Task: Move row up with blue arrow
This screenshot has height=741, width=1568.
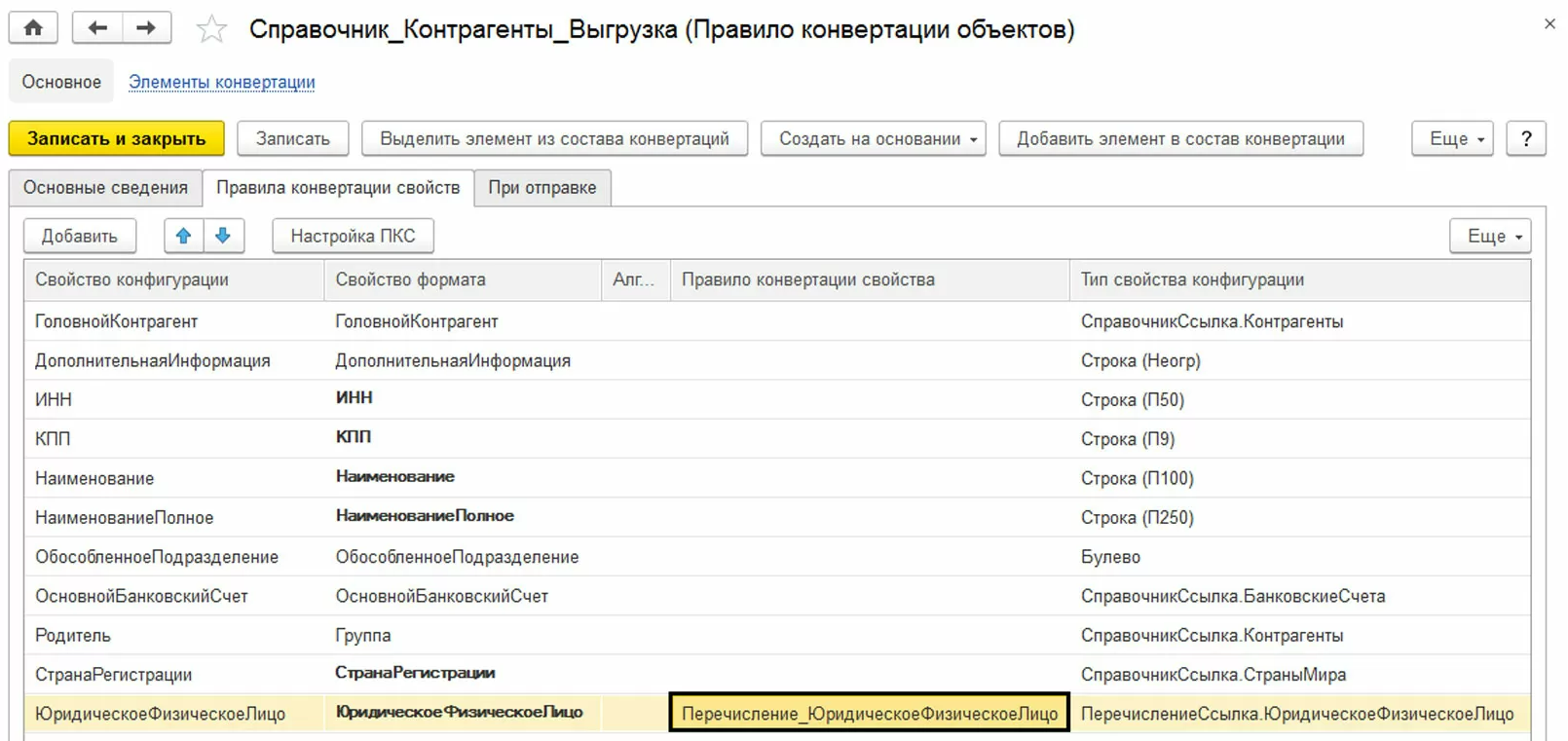Action: coord(183,236)
